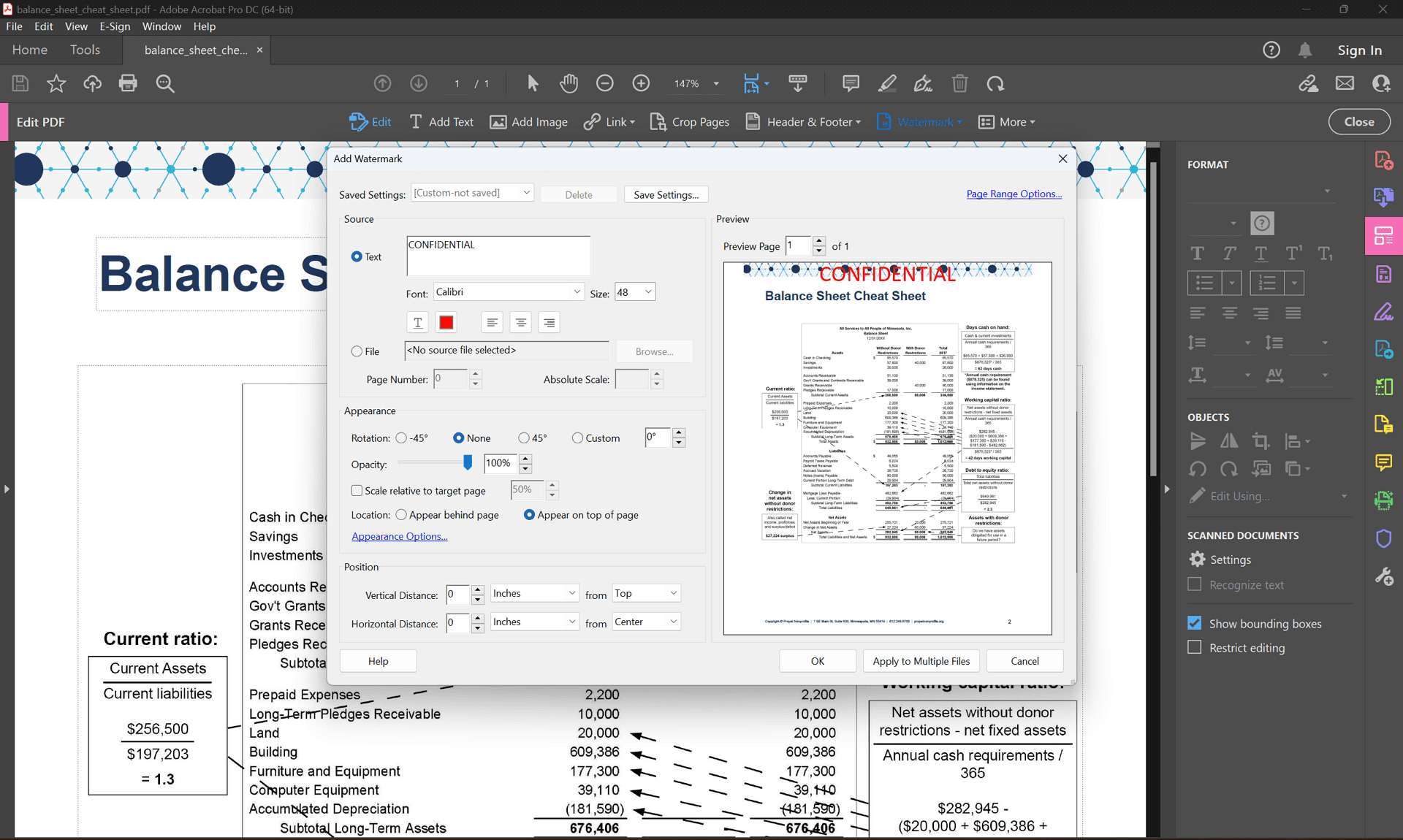Click OK in Add Watermark dialog
Image resolution: width=1403 pixels, height=840 pixels.
point(817,661)
